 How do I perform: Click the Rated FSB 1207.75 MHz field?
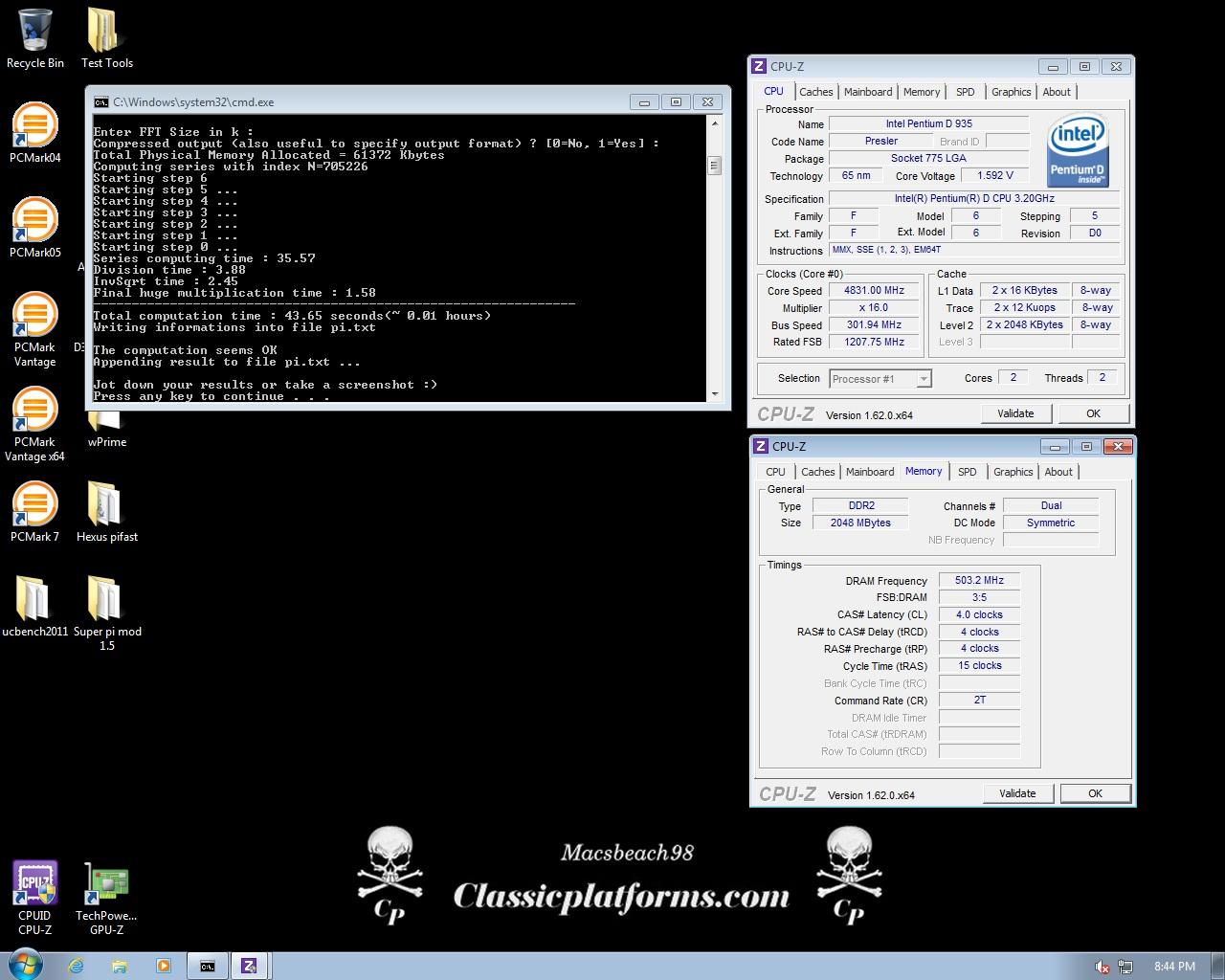click(874, 342)
